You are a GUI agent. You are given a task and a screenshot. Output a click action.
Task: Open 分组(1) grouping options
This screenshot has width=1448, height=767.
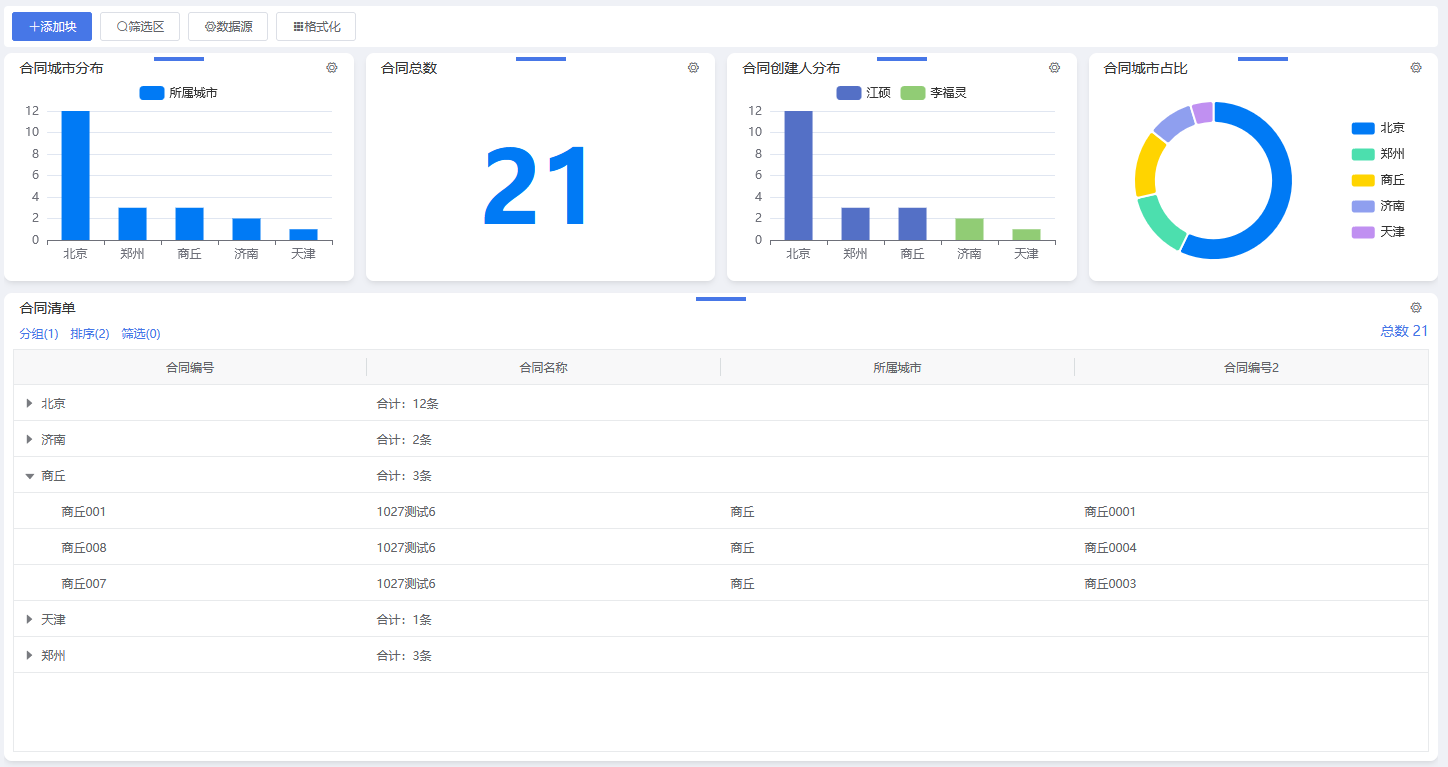pyautogui.click(x=39, y=334)
